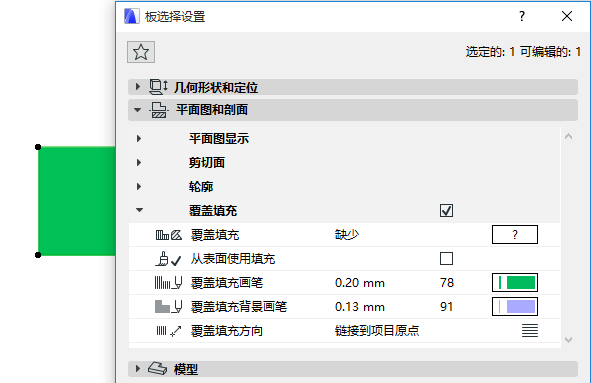Click the help question mark in title bar
The width and height of the screenshot is (591, 383).
coord(522,16)
